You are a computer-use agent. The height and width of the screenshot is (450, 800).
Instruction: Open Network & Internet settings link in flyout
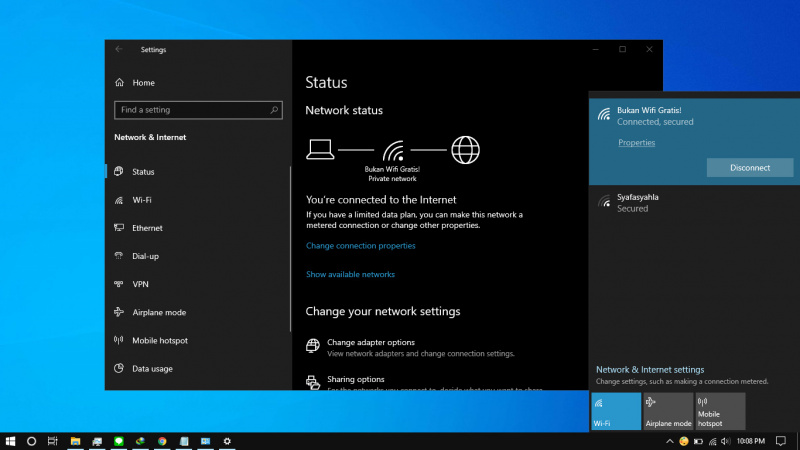point(649,370)
